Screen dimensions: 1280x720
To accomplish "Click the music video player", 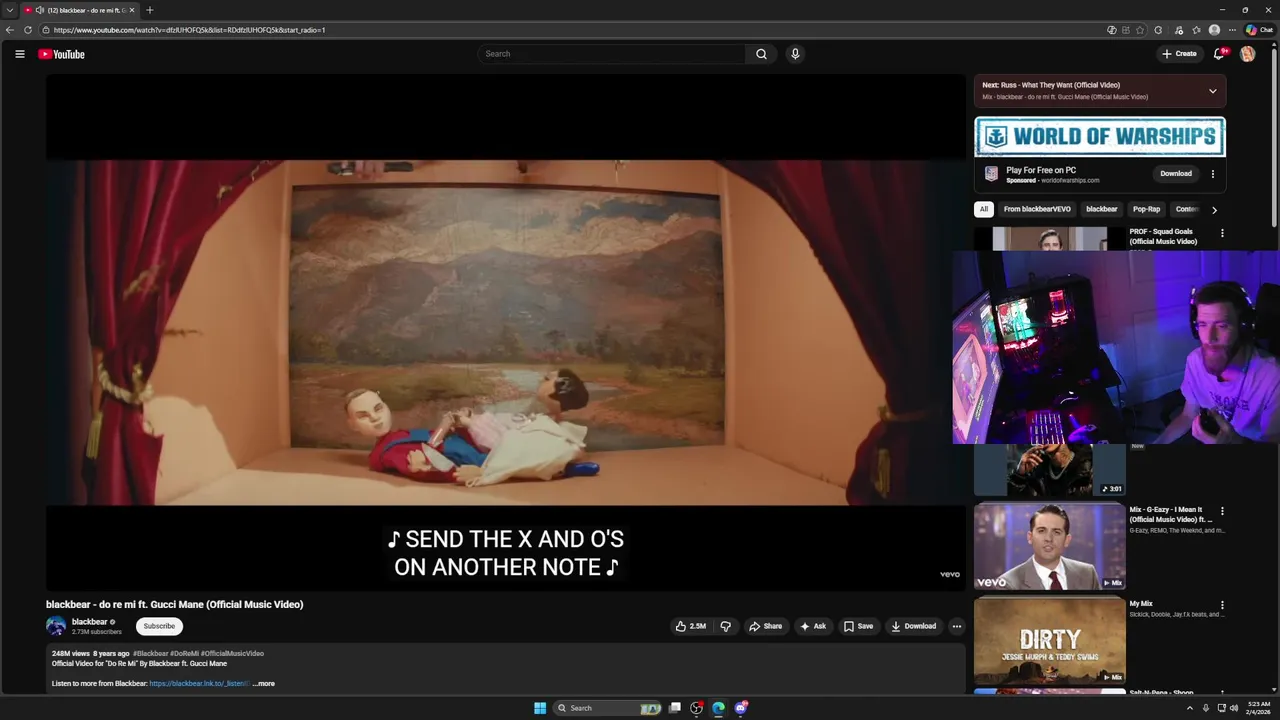I will click(505, 333).
